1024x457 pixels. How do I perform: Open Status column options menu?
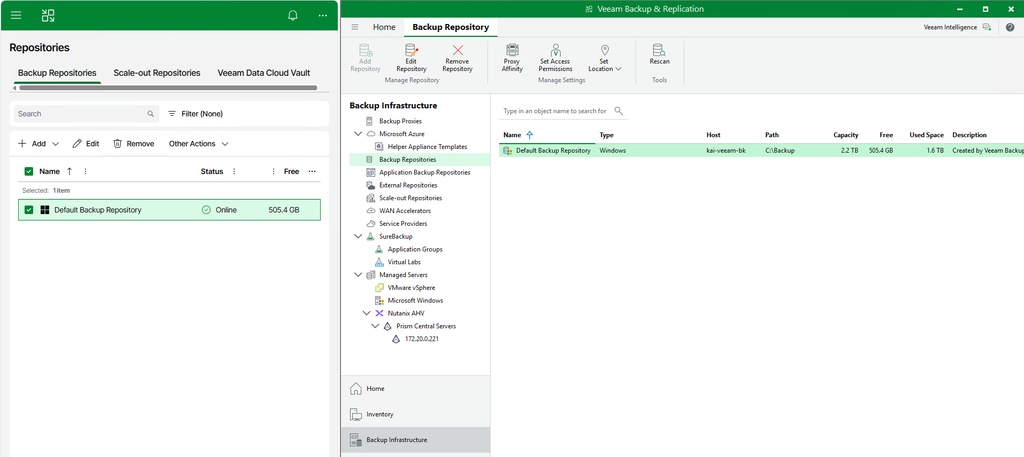pos(234,172)
